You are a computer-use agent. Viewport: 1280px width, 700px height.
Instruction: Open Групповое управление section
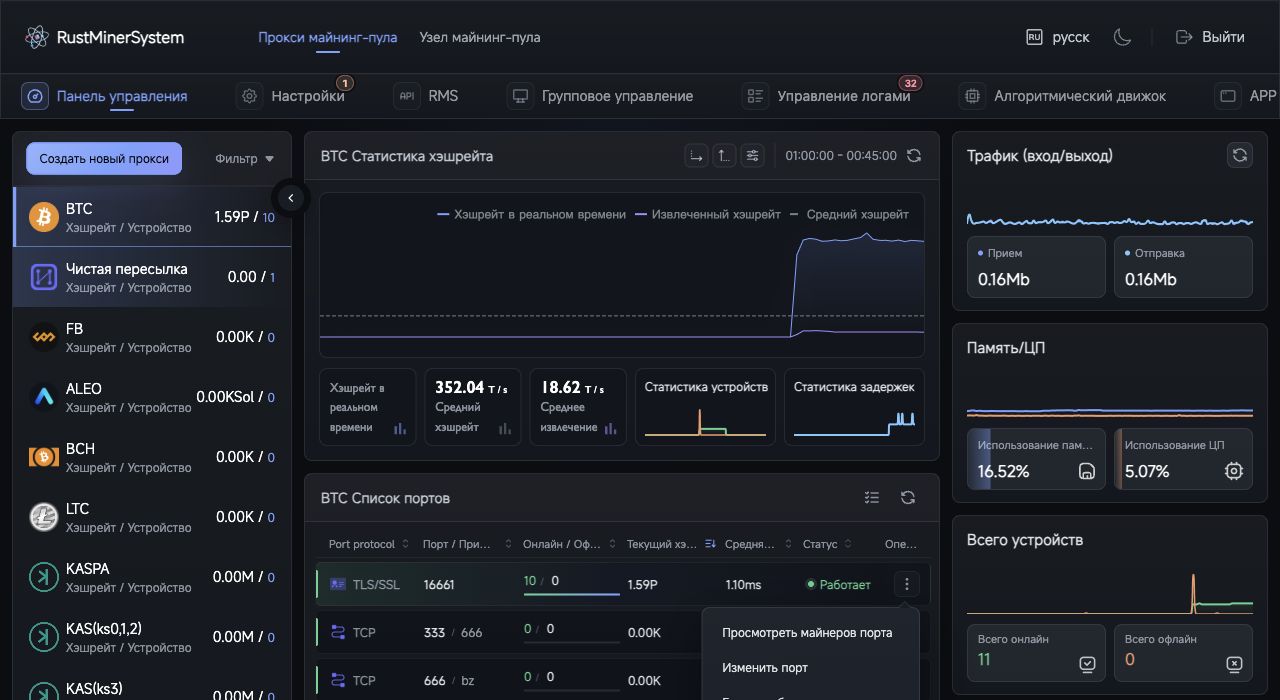600,96
